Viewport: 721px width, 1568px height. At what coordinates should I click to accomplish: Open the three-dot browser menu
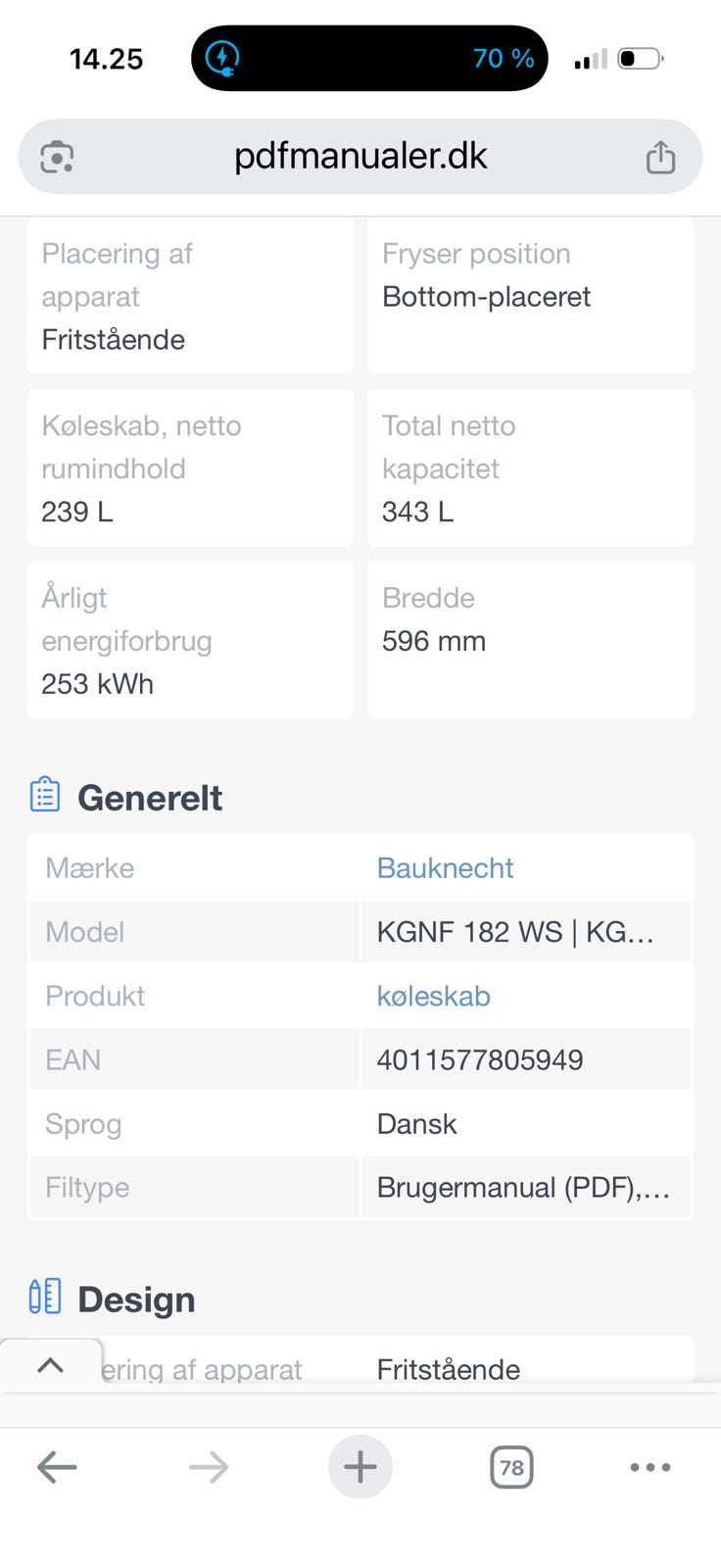pyautogui.click(x=650, y=1467)
